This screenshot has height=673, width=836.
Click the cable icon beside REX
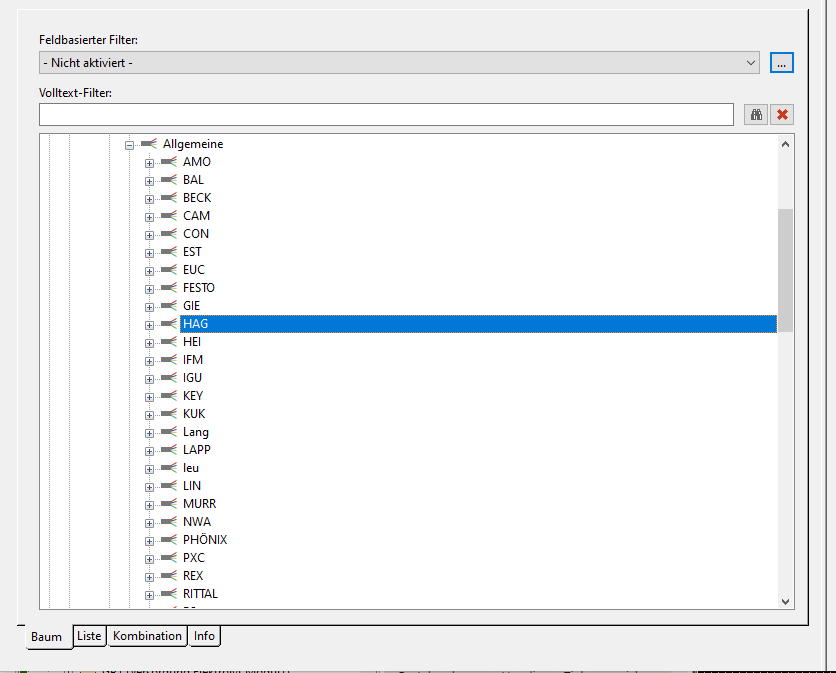click(x=169, y=575)
